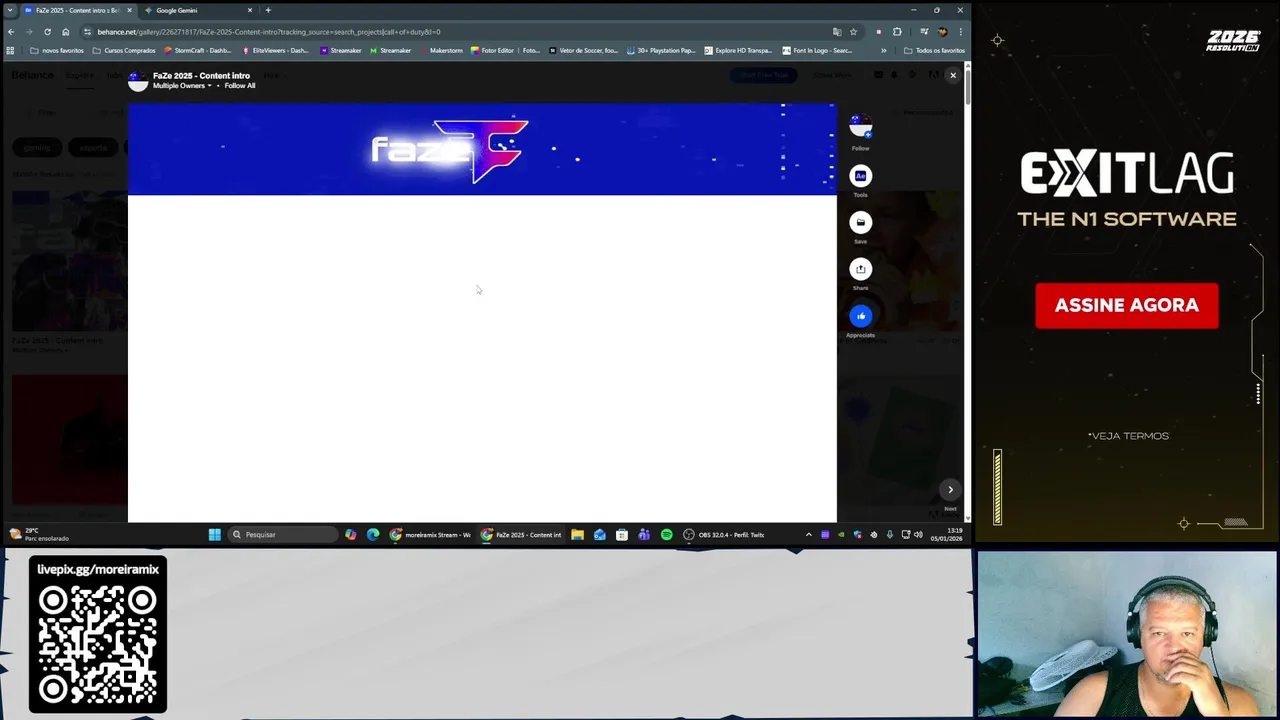Open Microsoft Edge from taskbar
Viewport: 1280px width, 720px height.
(373, 535)
